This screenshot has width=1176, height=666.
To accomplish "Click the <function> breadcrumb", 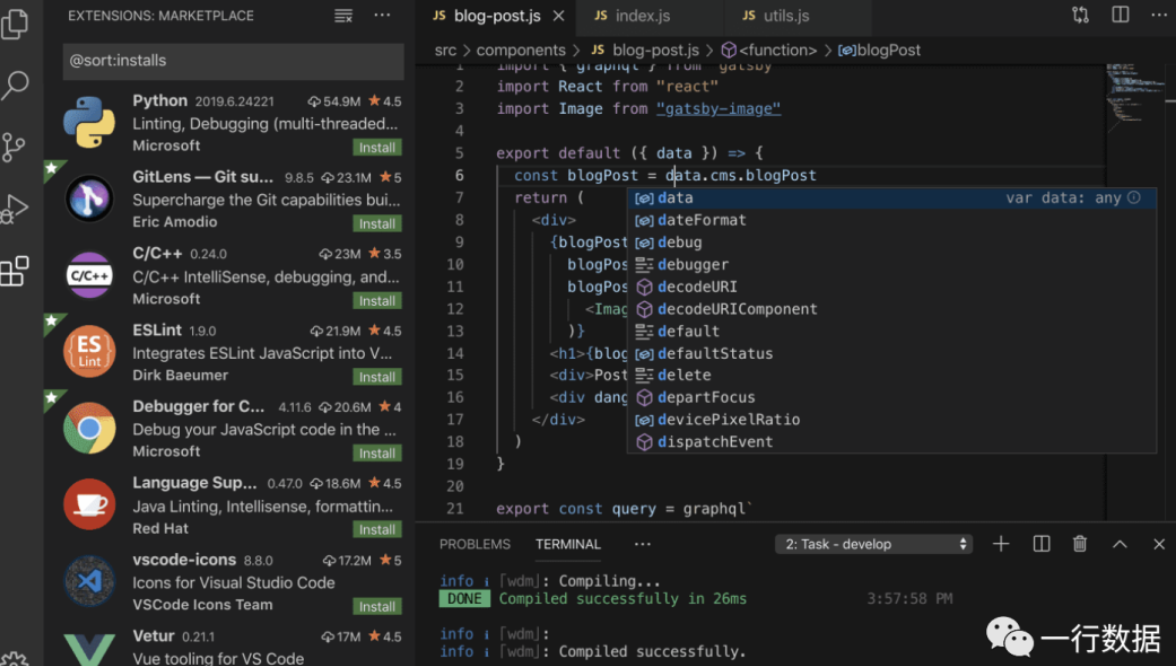I will pyautogui.click(x=770, y=50).
